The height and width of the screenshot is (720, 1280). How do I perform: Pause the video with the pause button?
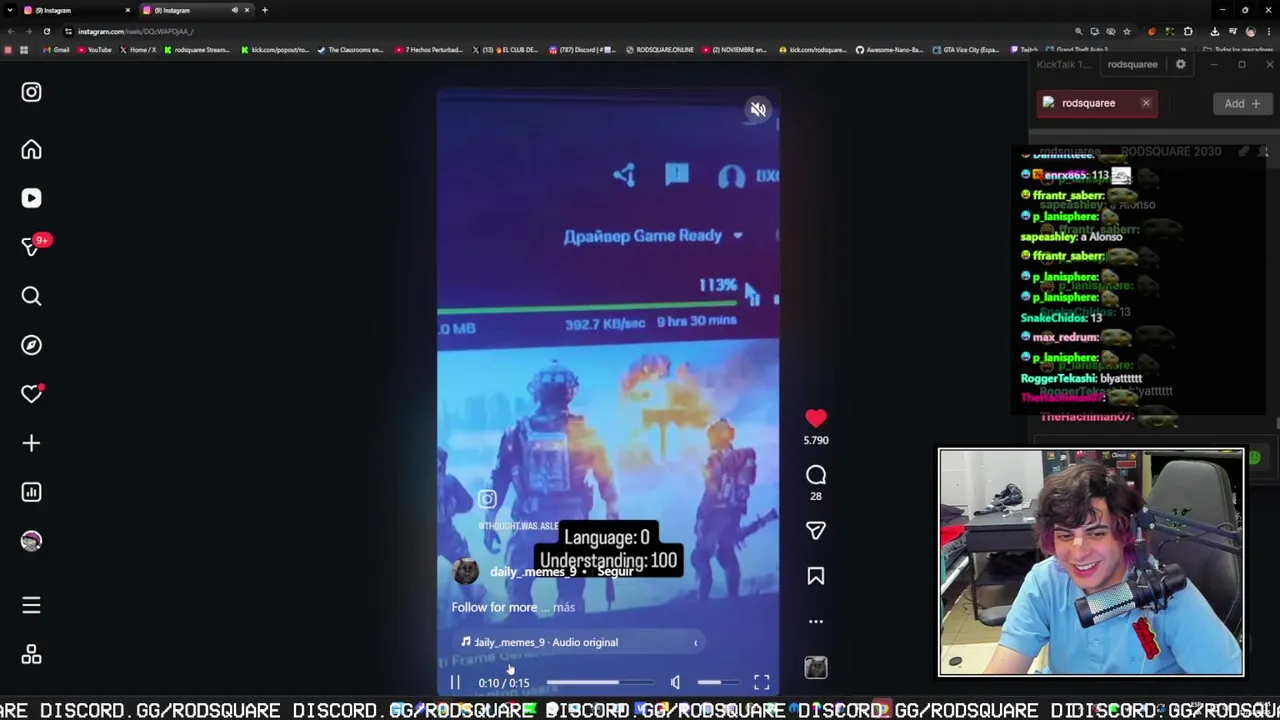[455, 683]
